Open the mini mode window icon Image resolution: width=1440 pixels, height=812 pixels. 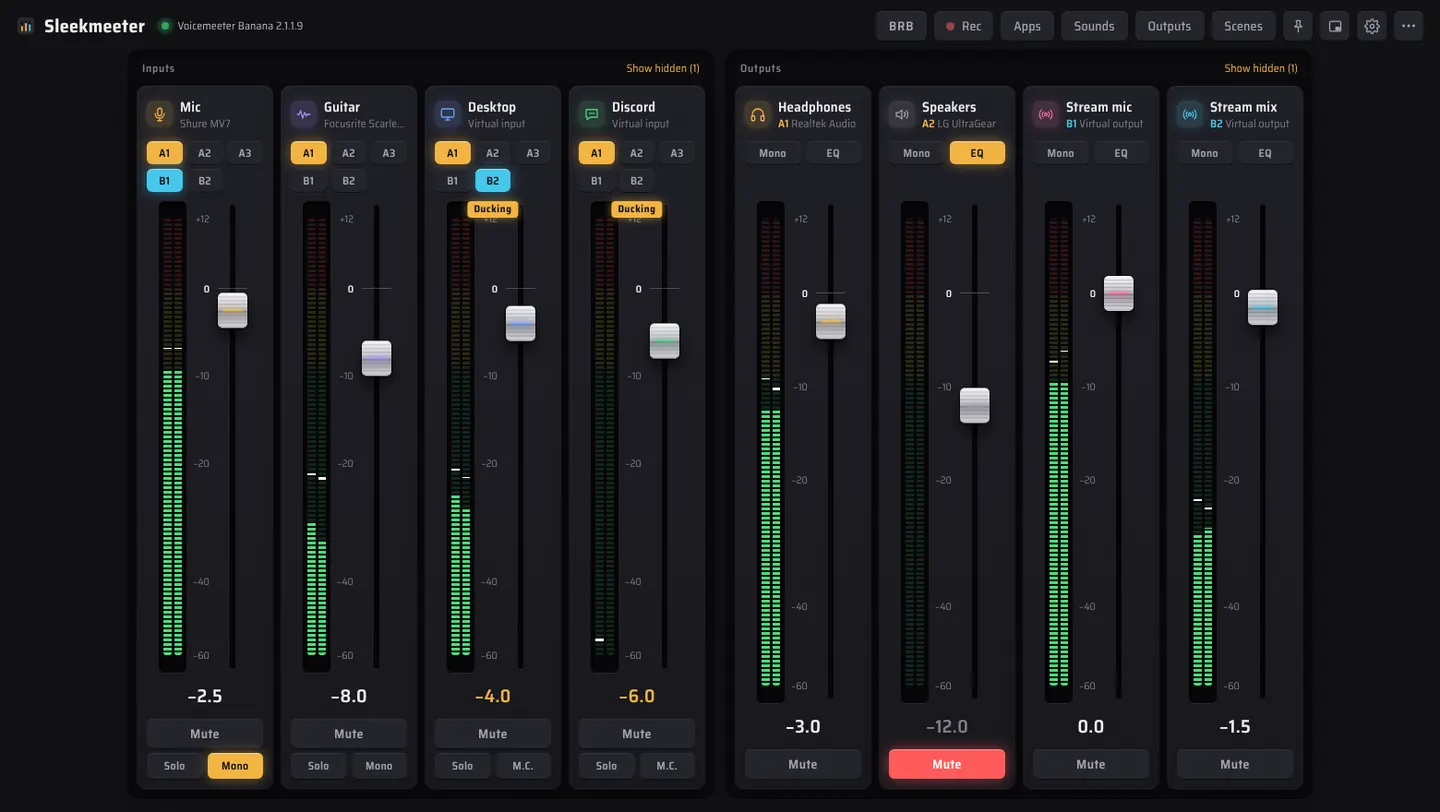click(1335, 26)
